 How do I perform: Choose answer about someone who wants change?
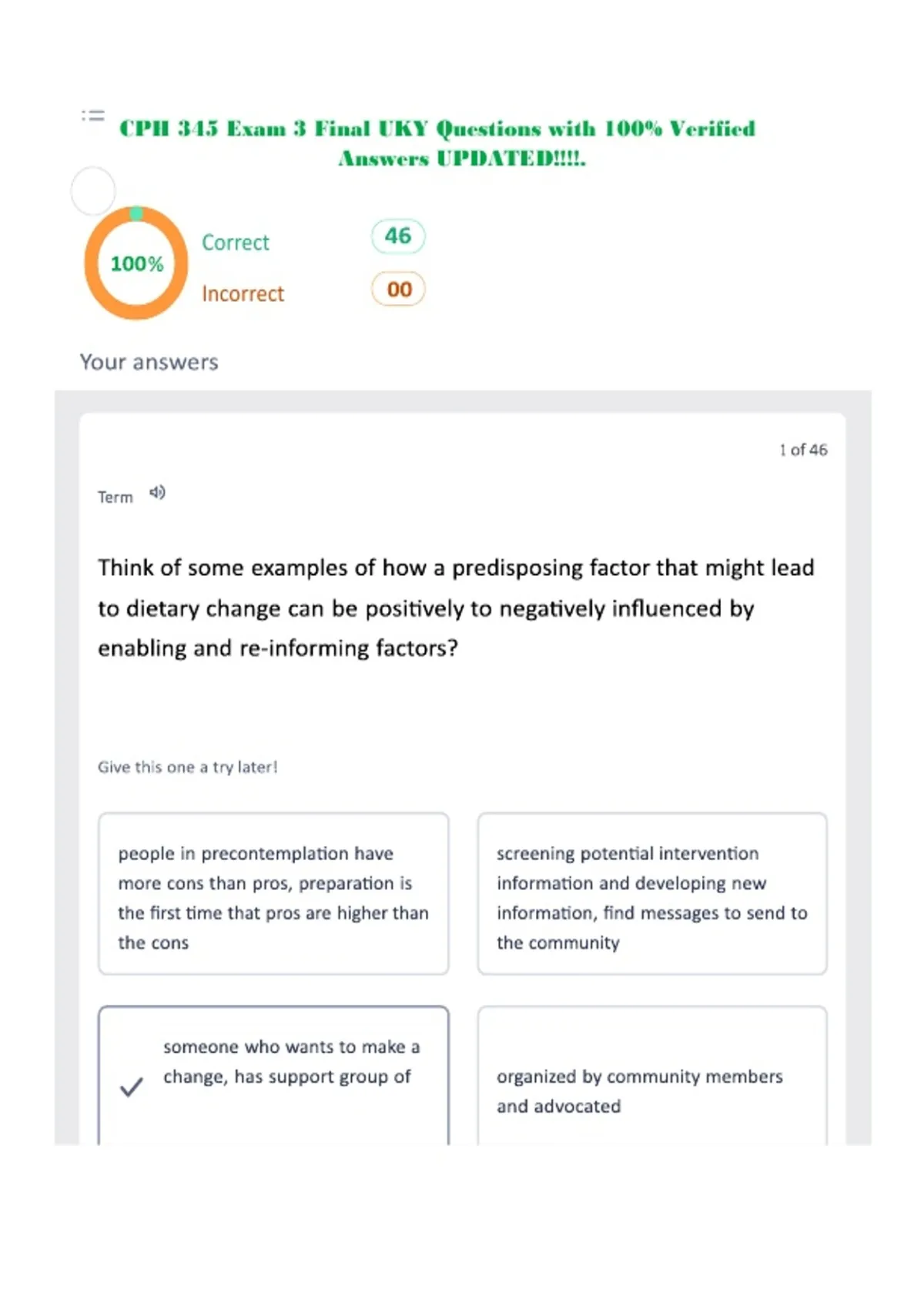pos(273,1075)
